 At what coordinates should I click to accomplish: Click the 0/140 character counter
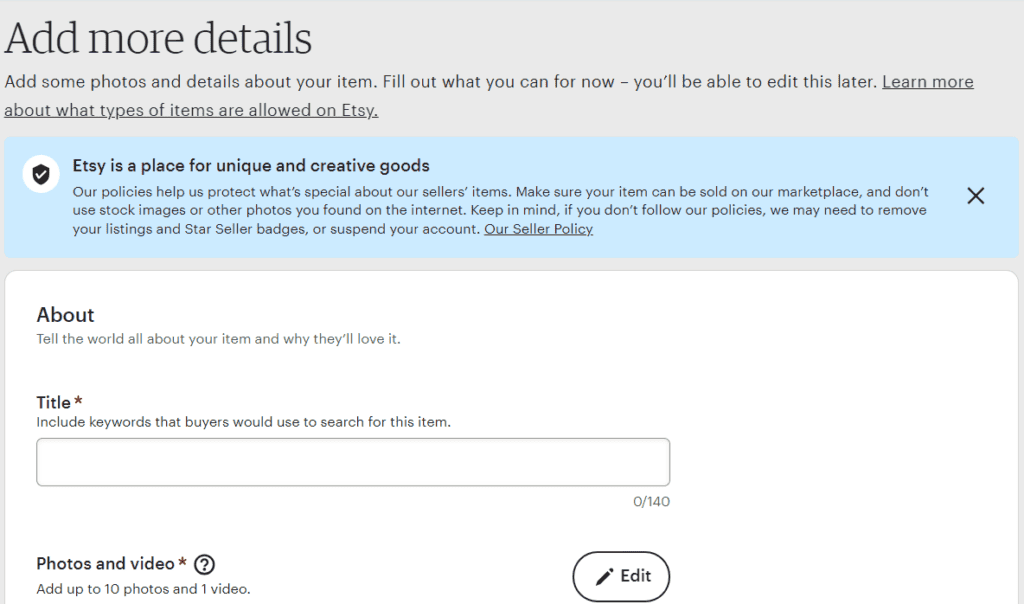pyautogui.click(x=649, y=501)
